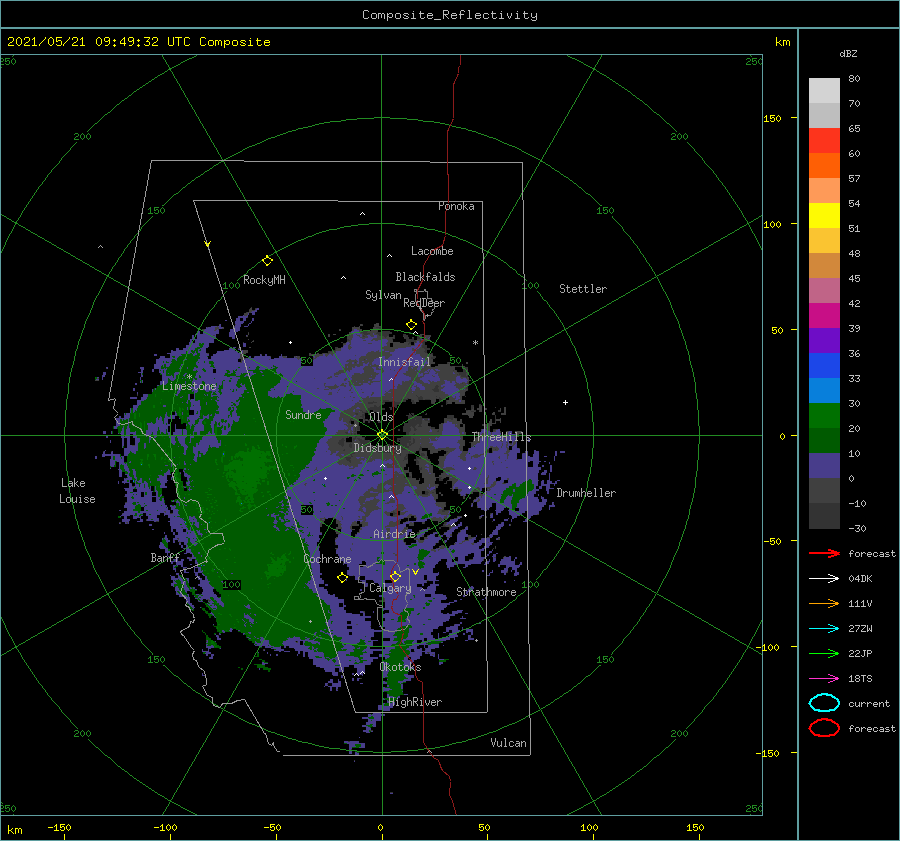Click the yellow diamond marker above Calgary label
This screenshot has height=841, width=900.
(395, 576)
